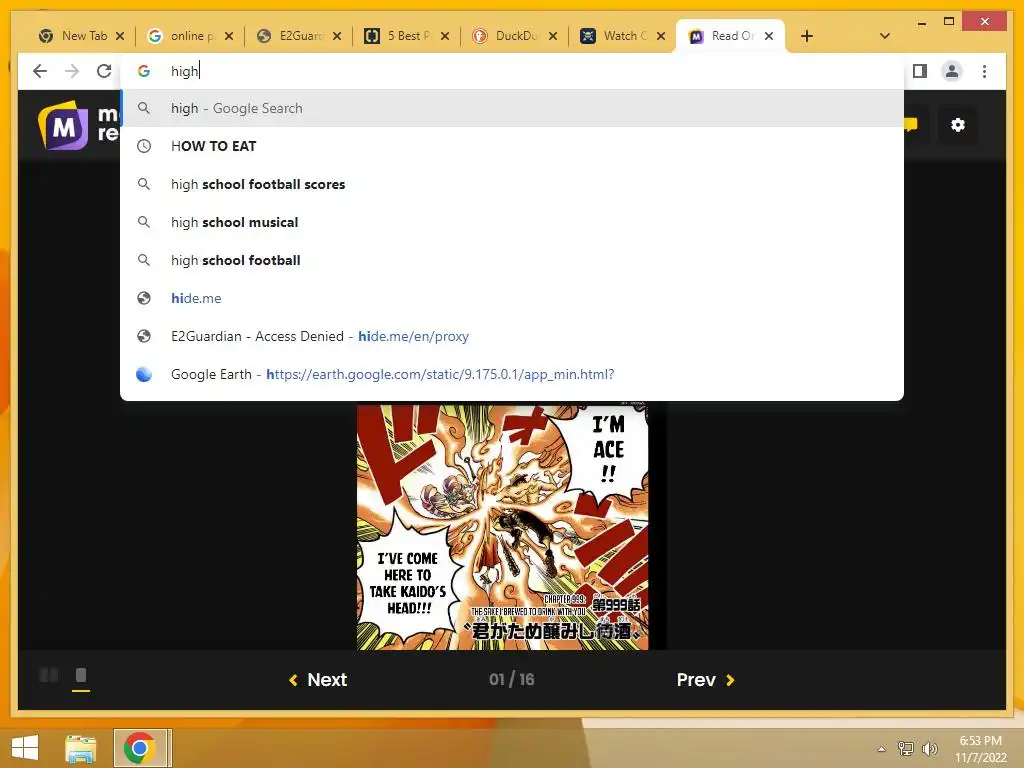Open the yellow comments bubble icon
Screen dimensions: 1024x768
(x=910, y=124)
